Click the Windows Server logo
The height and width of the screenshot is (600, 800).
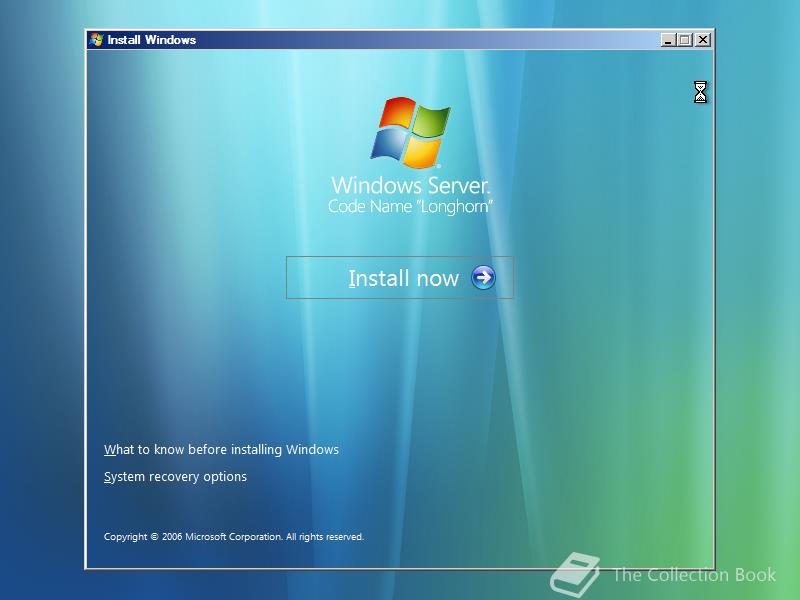pos(411,133)
